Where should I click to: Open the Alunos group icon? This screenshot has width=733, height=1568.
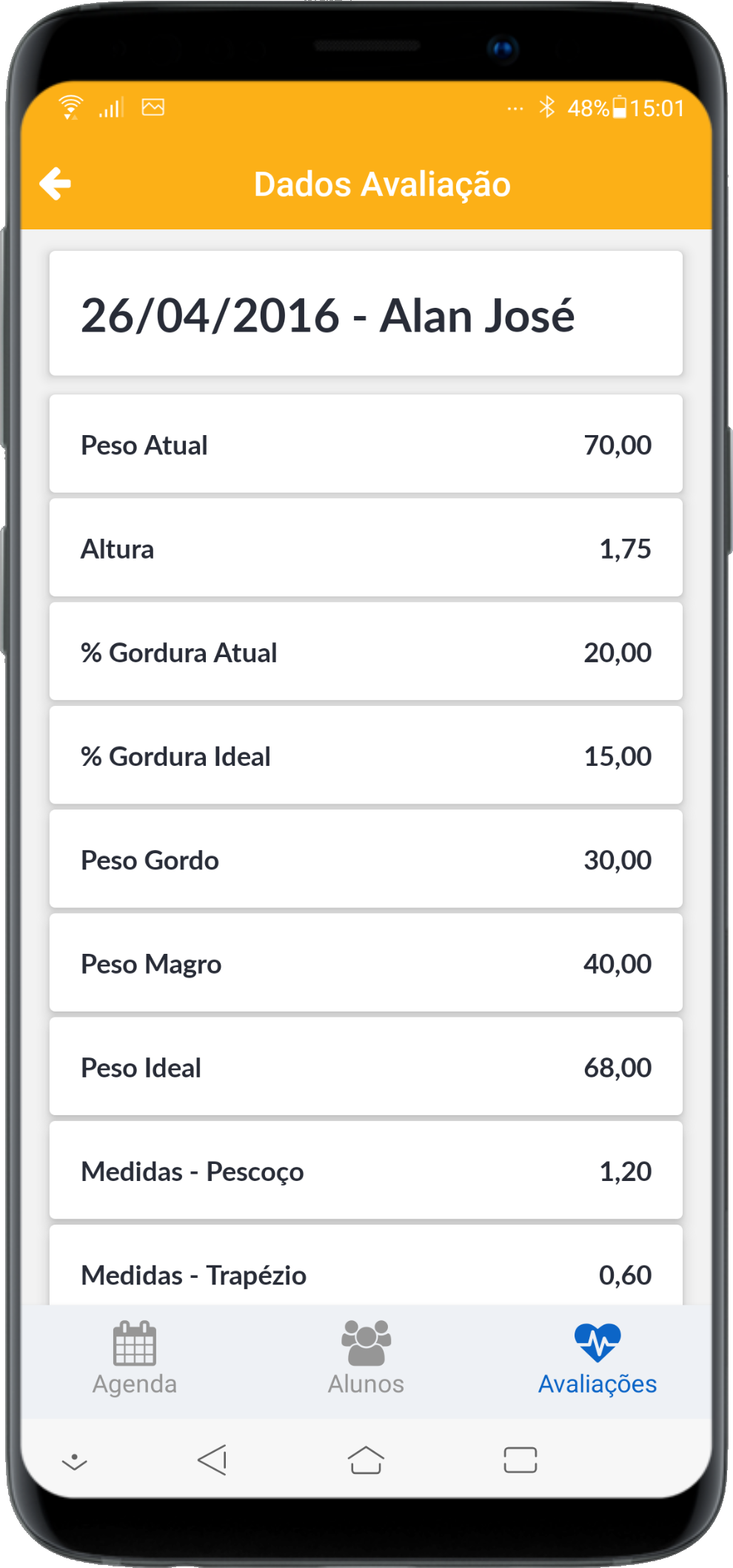[x=366, y=1342]
